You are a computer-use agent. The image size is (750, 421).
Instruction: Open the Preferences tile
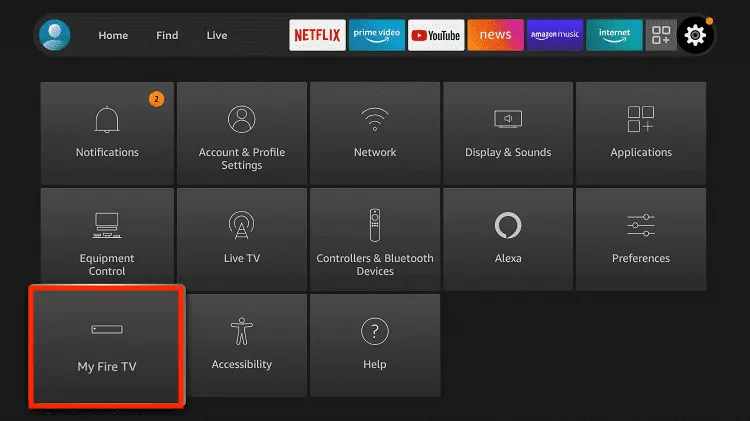coord(641,238)
